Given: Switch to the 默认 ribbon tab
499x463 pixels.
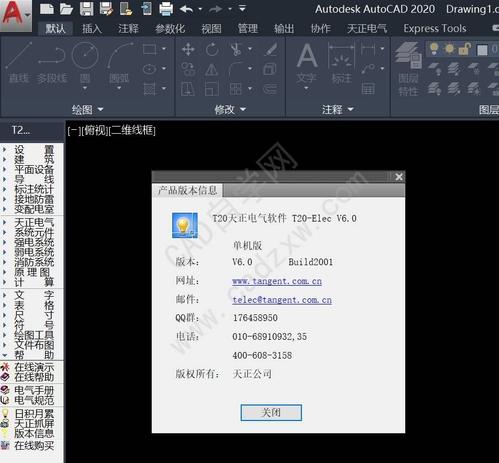Looking at the screenshot, I should 55,29.
